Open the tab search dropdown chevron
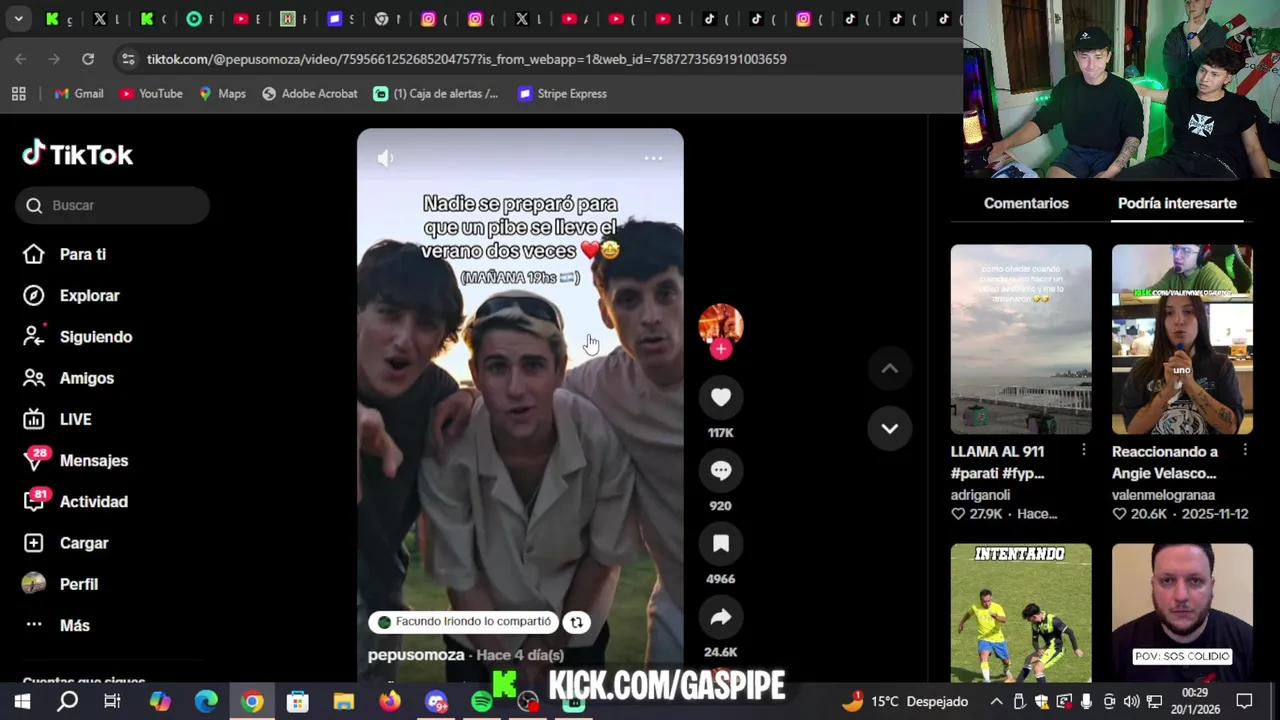The height and width of the screenshot is (720, 1280). click(x=18, y=18)
